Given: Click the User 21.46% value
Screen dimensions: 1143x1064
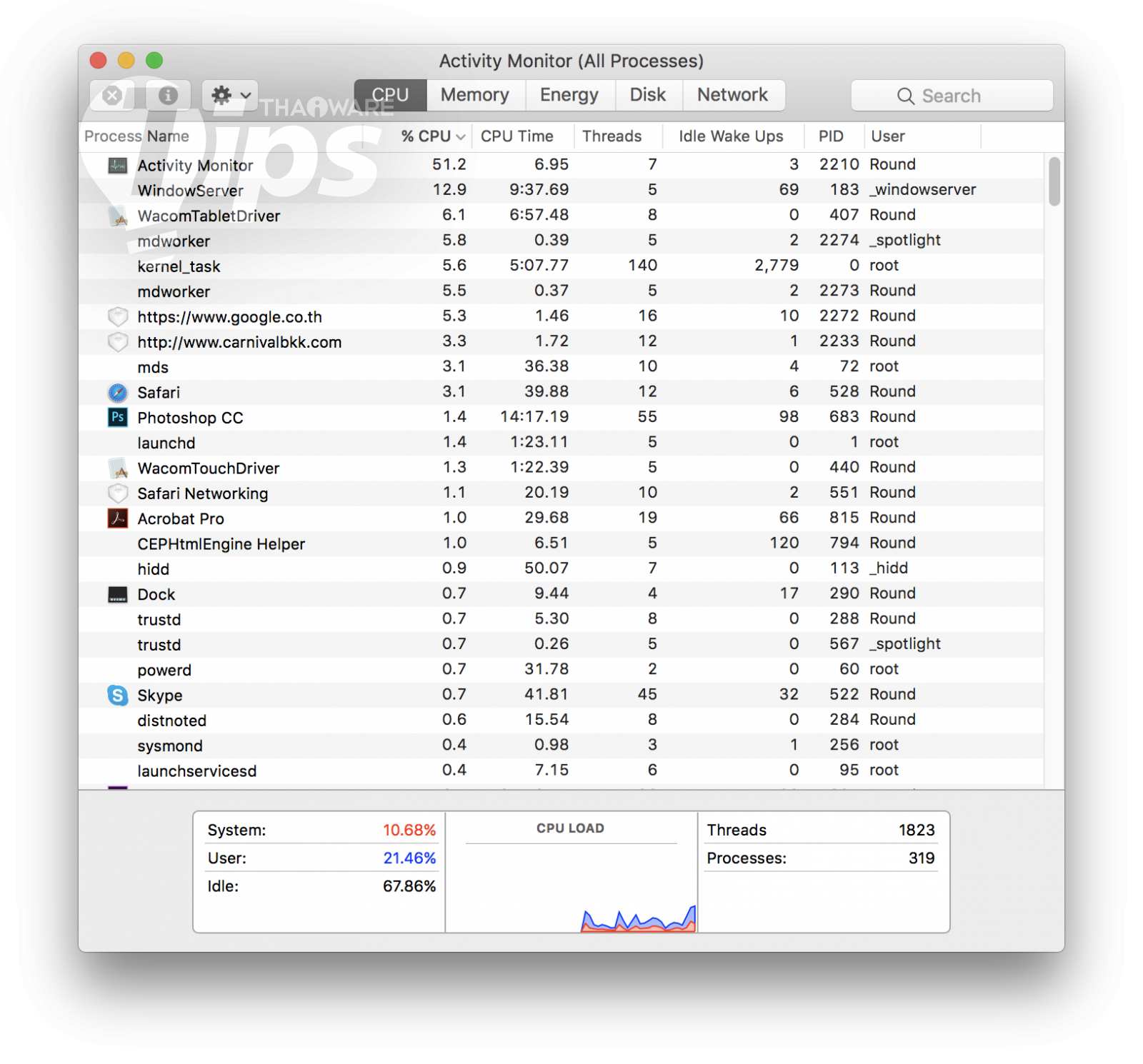Looking at the screenshot, I should click(409, 858).
